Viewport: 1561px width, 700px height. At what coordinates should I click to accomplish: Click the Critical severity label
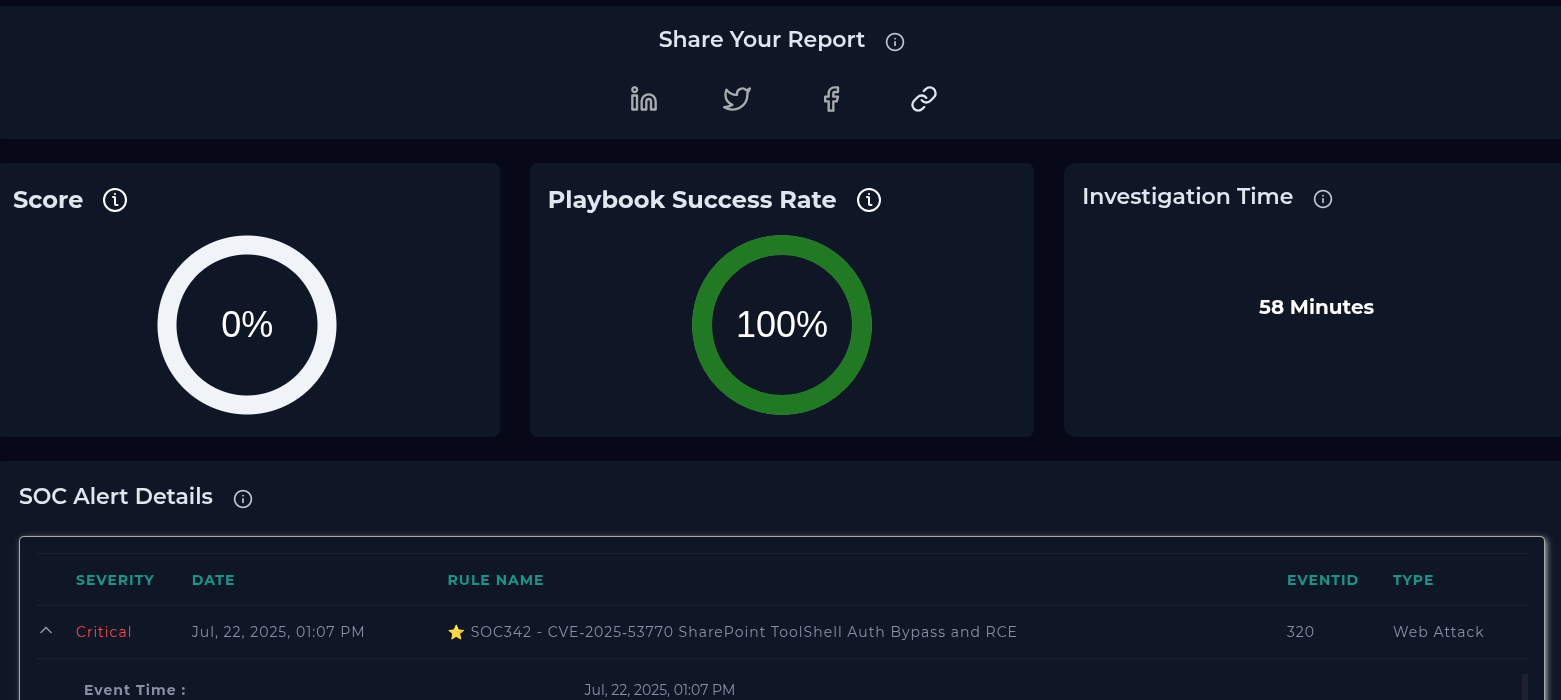pyautogui.click(x=104, y=632)
